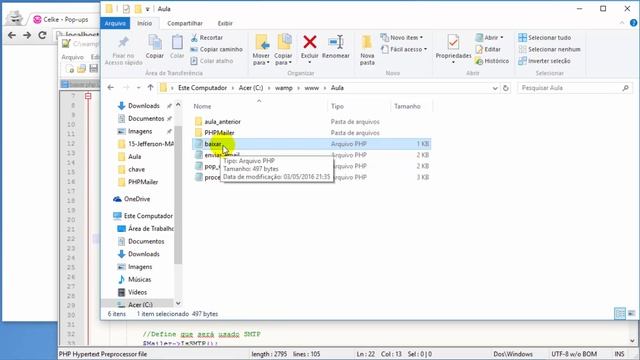Go up one folder level arrow
Viewport: 640px width, 360px height.
[x=150, y=87]
